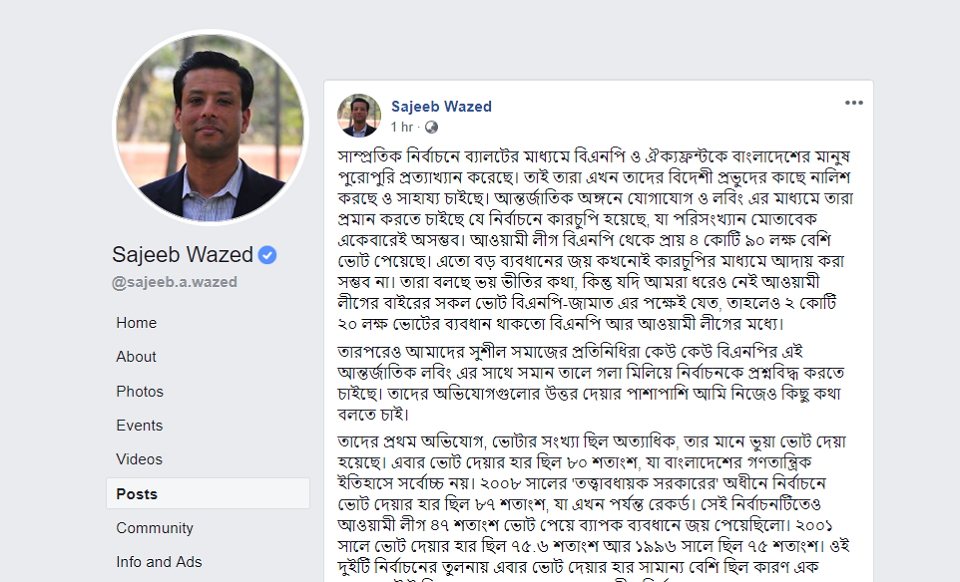The image size is (960, 582).
Task: Open the Community page section
Action: tap(154, 528)
